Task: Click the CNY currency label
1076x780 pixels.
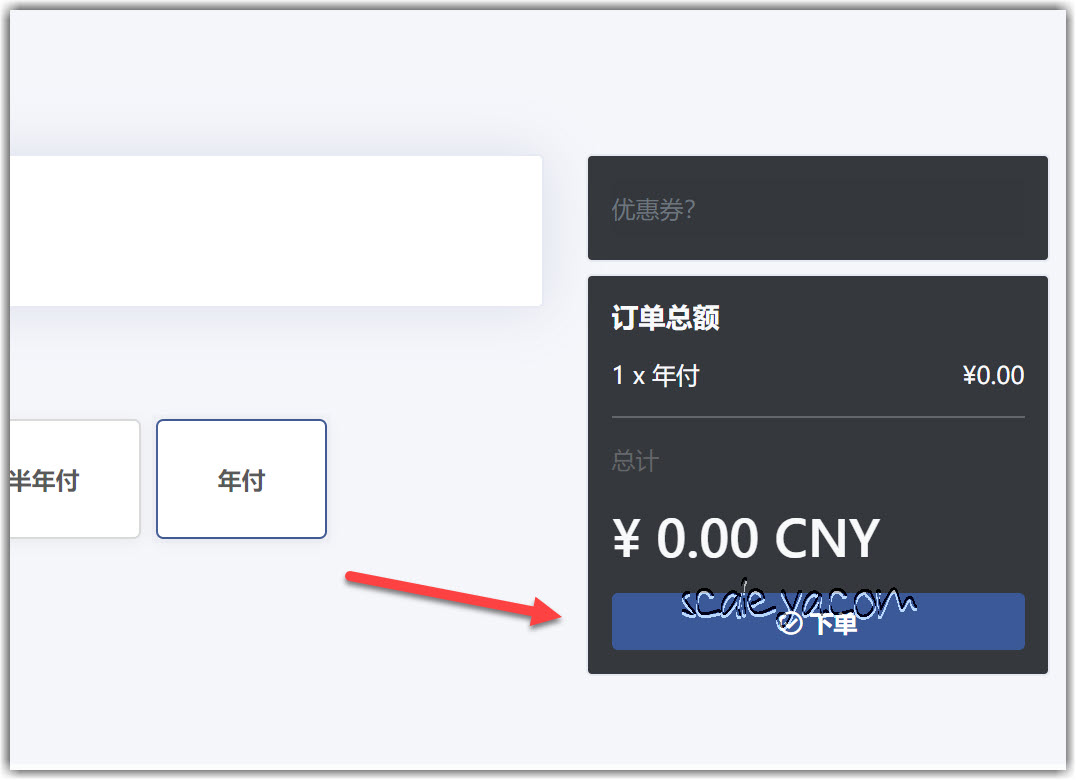Action: pyautogui.click(x=827, y=539)
